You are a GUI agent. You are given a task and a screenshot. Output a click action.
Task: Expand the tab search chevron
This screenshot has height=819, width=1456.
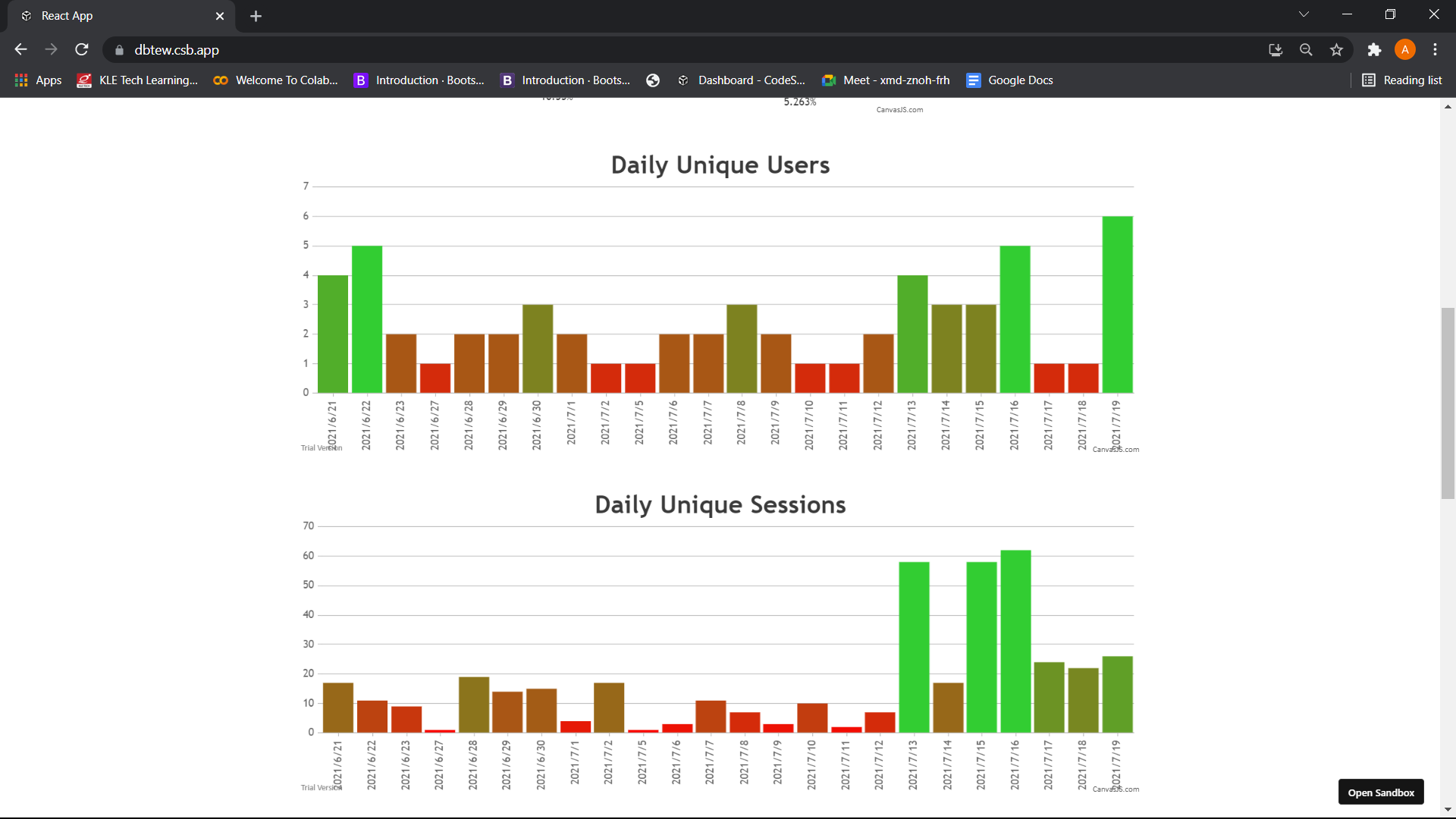[1304, 14]
